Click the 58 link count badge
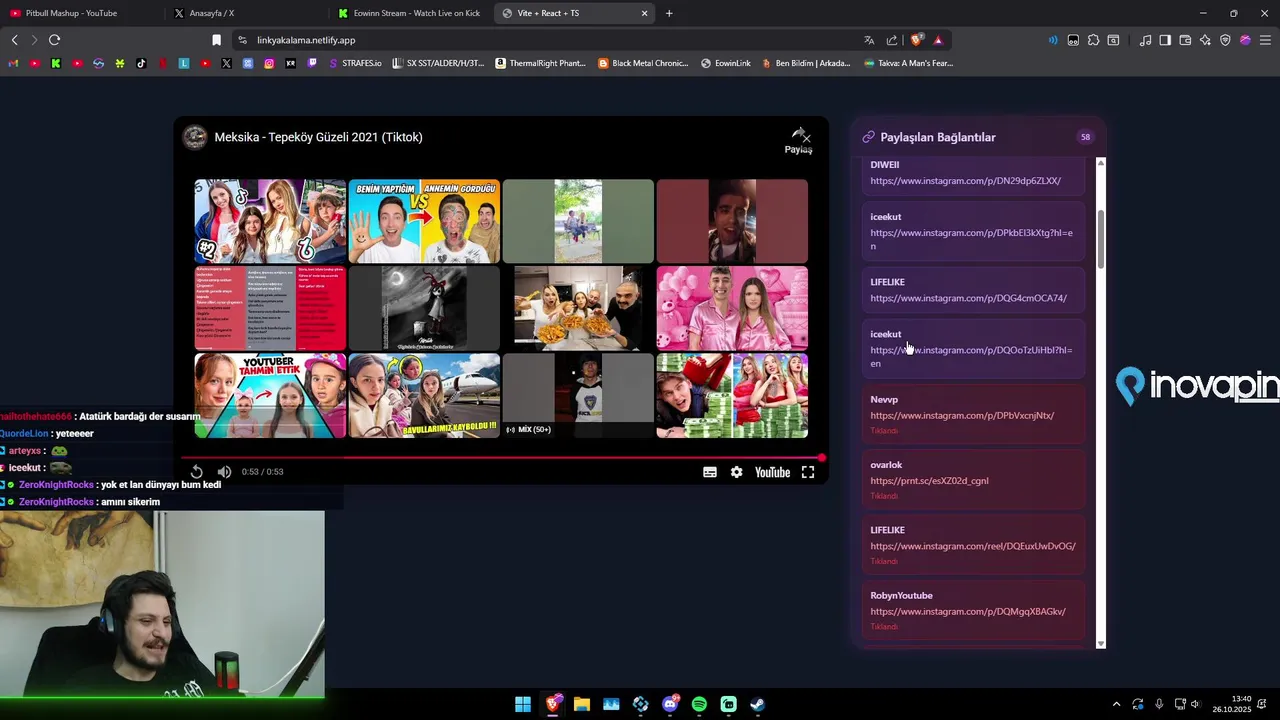The width and height of the screenshot is (1280, 720). point(1085,137)
